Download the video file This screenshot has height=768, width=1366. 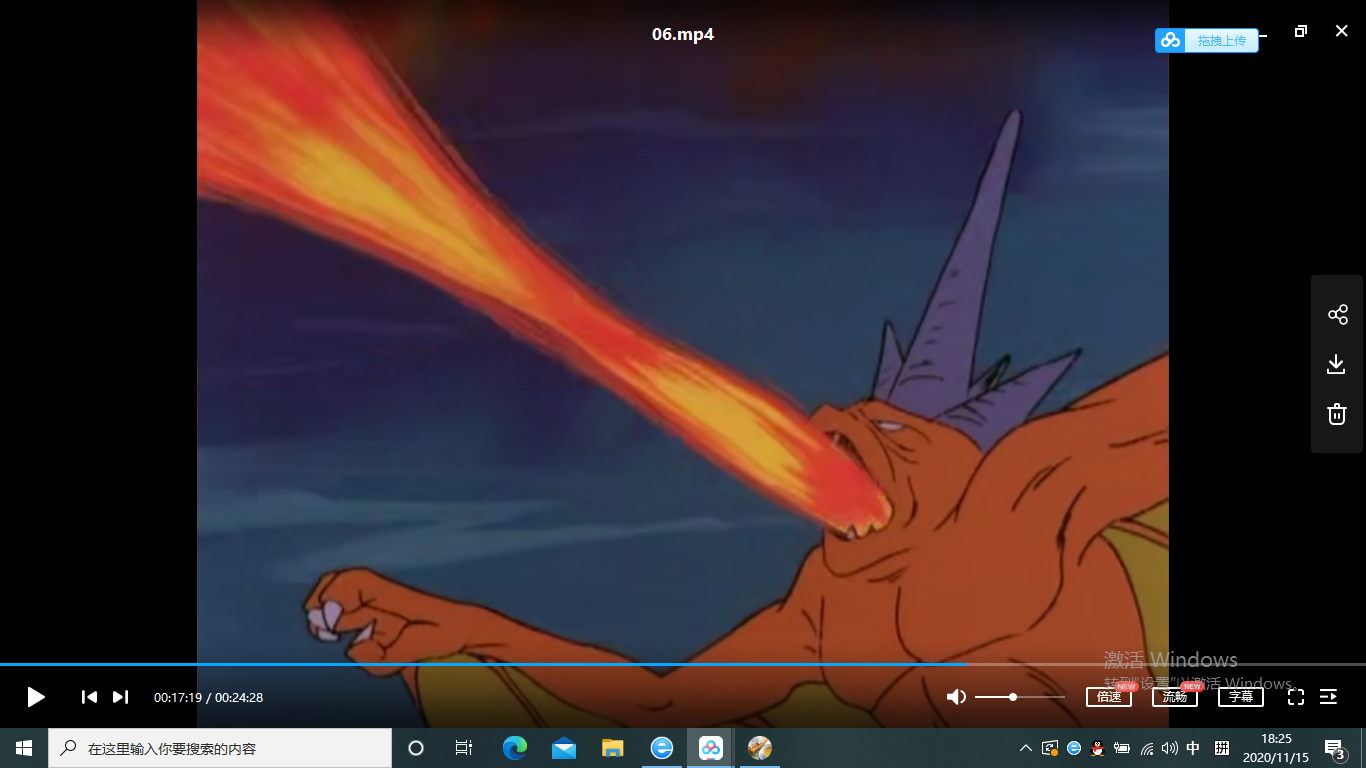coord(1337,364)
